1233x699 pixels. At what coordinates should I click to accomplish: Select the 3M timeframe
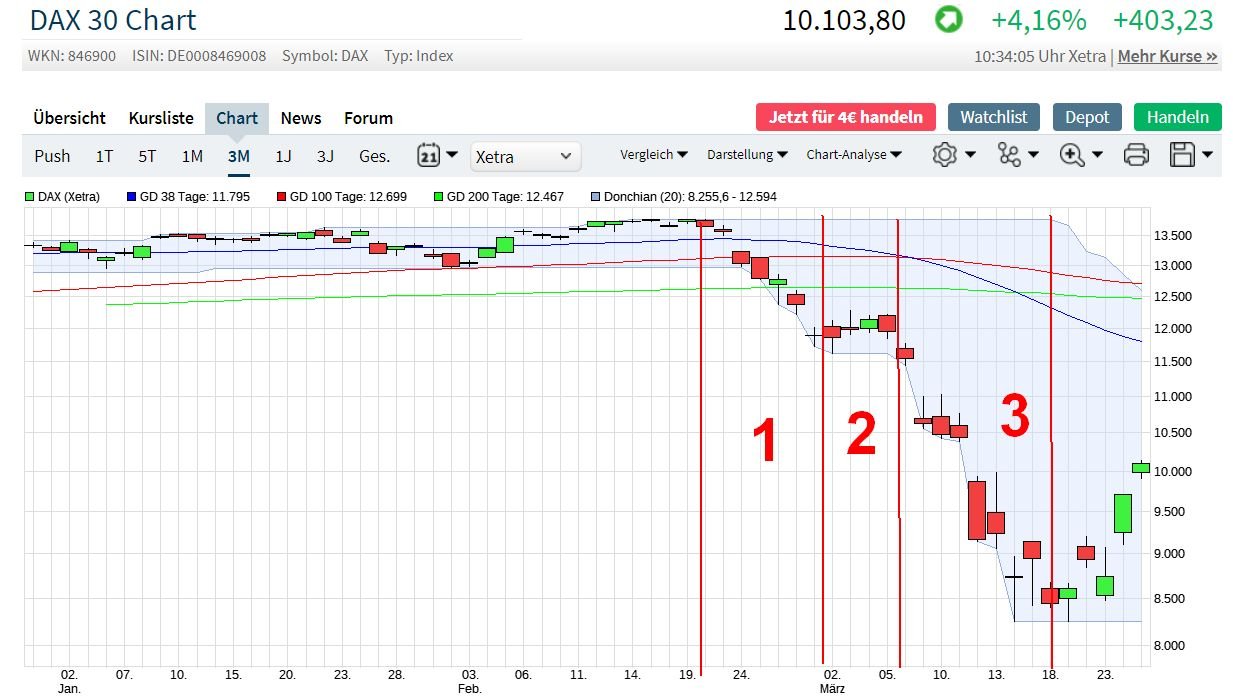point(238,156)
